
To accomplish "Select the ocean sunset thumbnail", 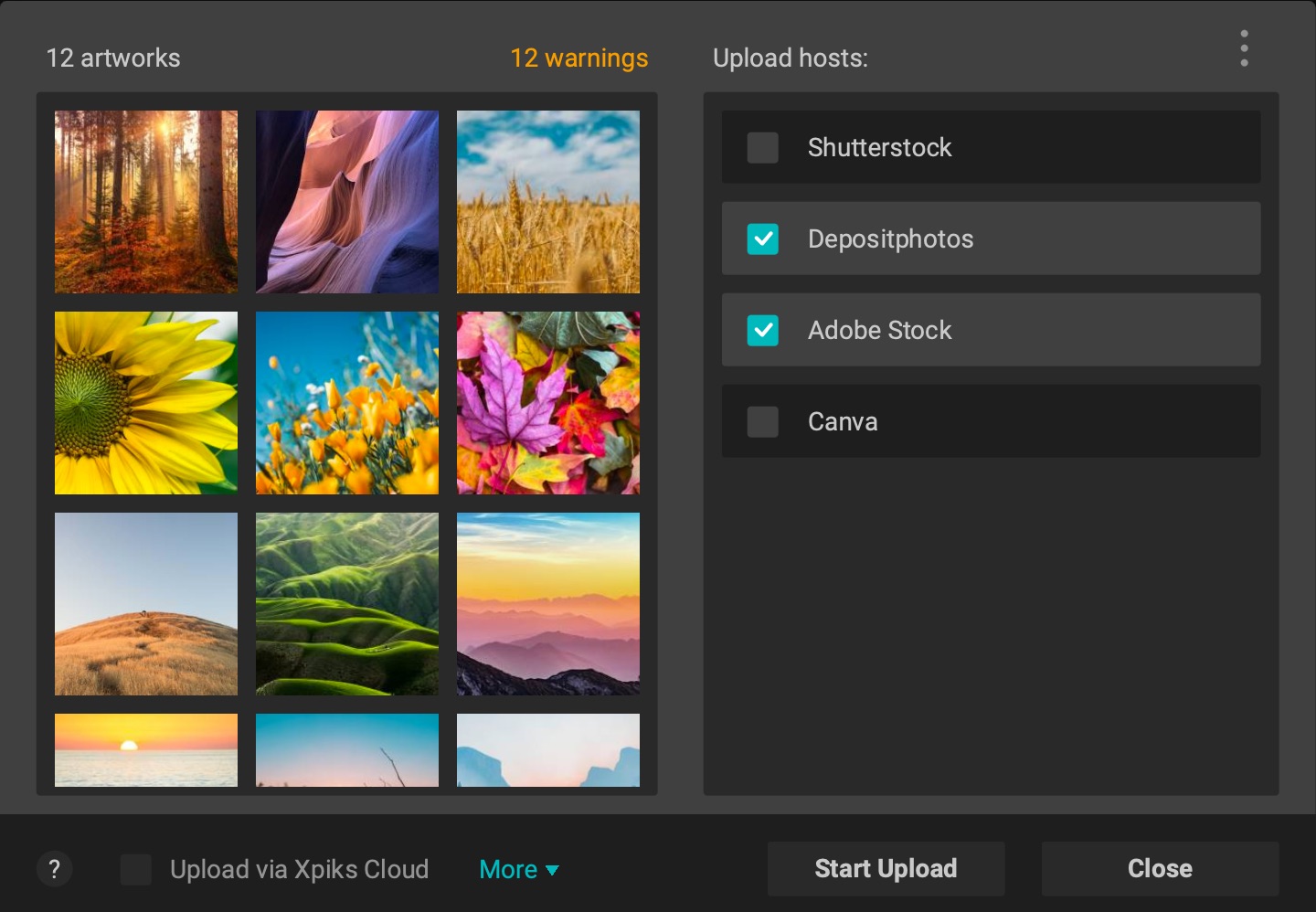I will pyautogui.click(x=145, y=749).
